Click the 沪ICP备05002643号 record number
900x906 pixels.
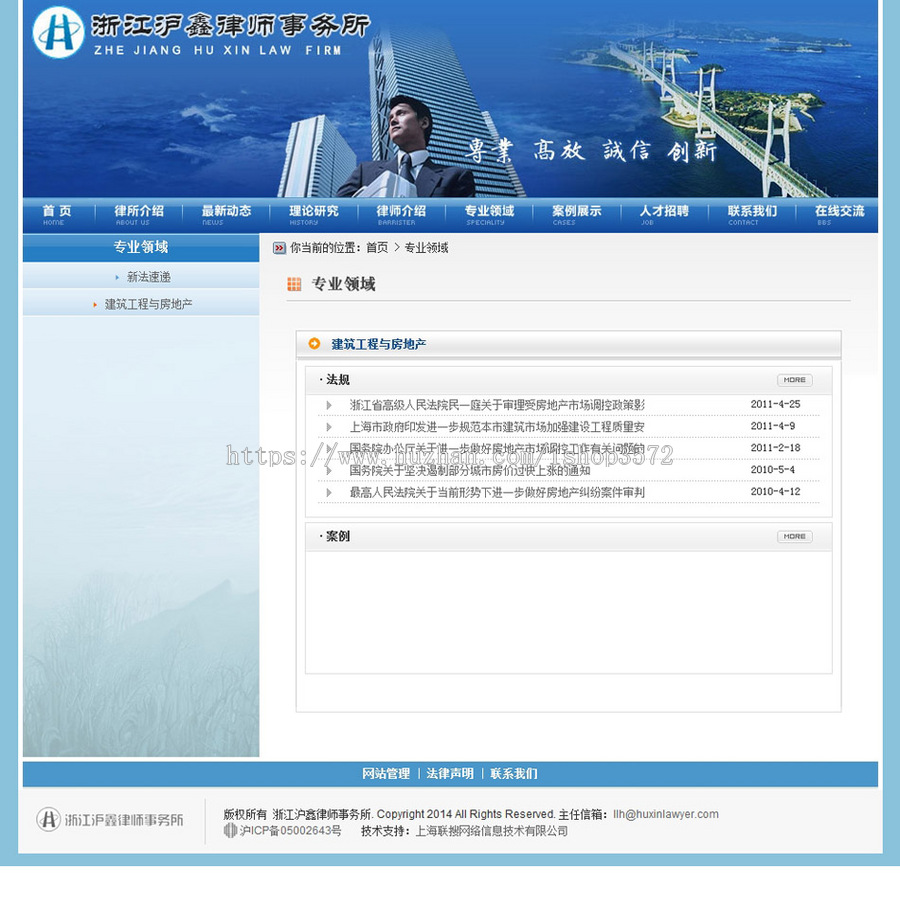(285, 829)
